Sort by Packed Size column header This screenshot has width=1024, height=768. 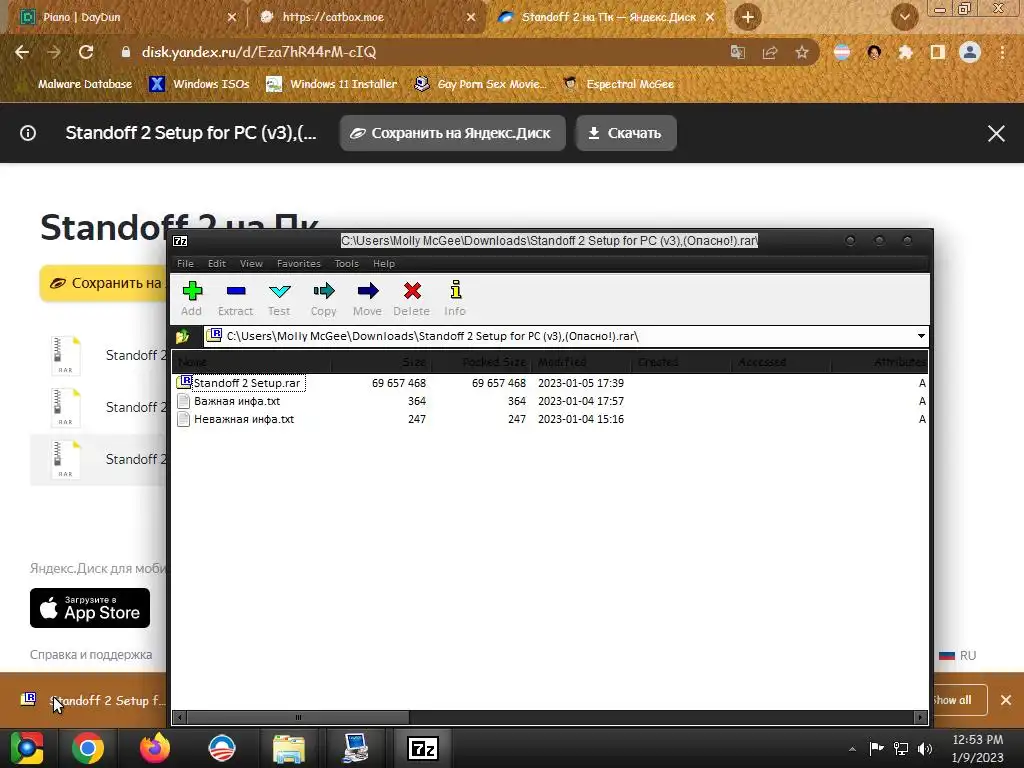coord(481,362)
